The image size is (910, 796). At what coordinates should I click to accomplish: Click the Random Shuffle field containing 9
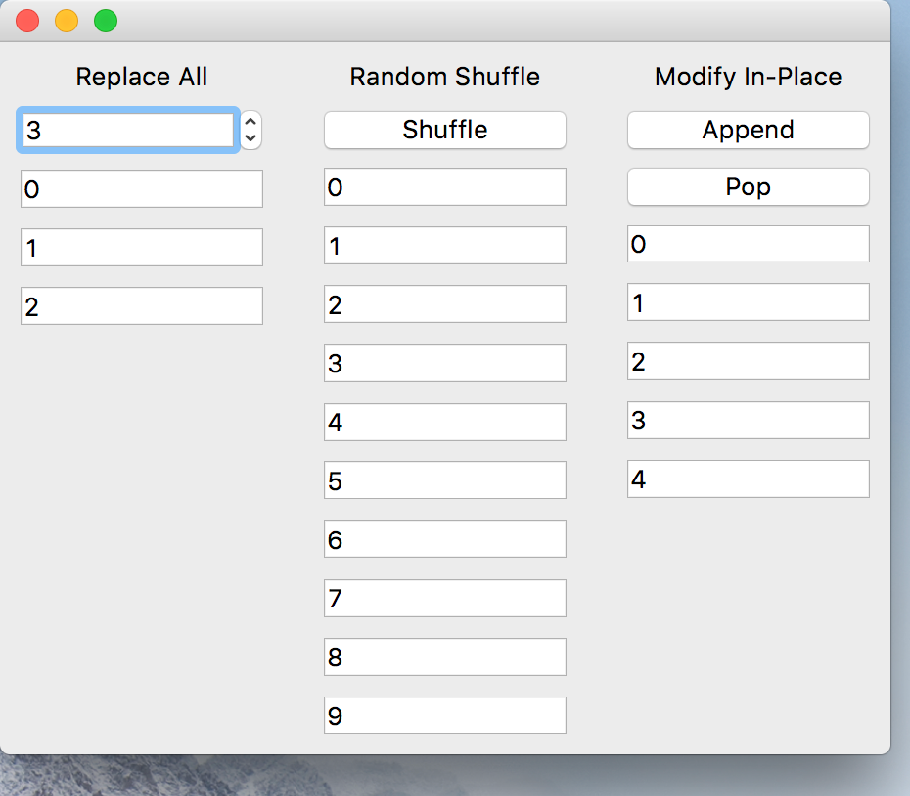[445, 716]
